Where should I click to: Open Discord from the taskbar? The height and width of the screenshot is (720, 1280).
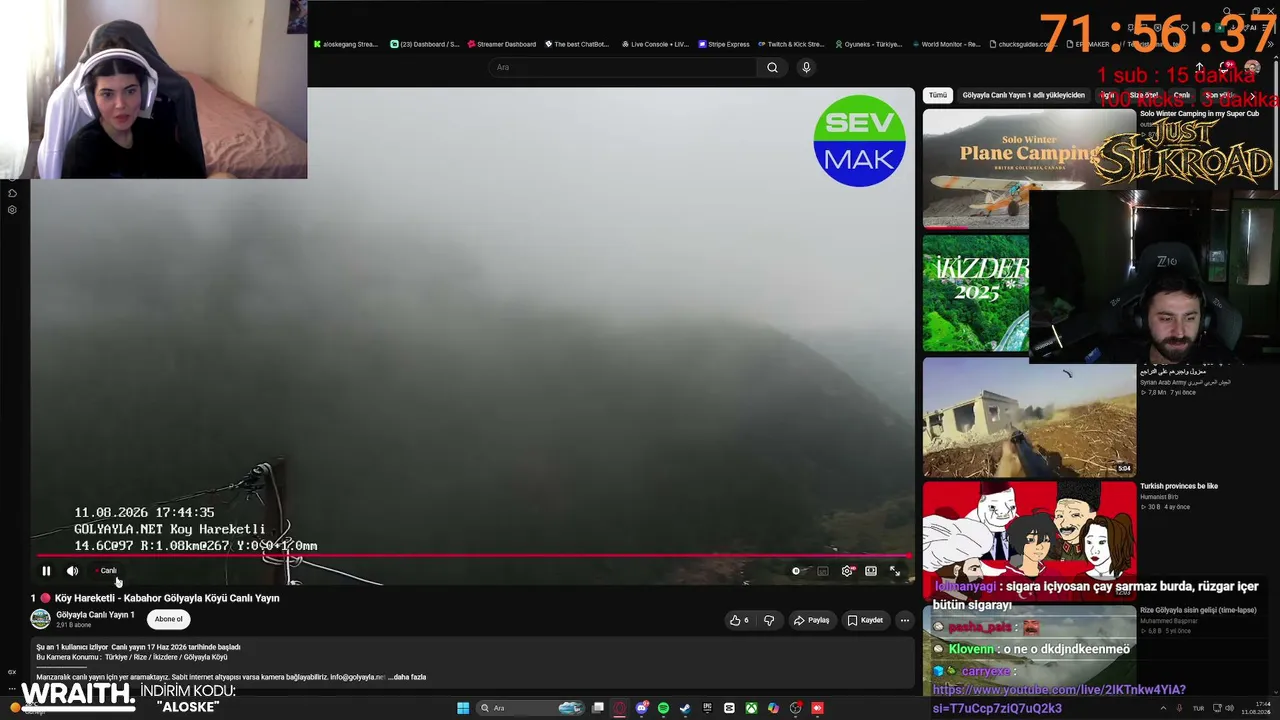[642, 708]
